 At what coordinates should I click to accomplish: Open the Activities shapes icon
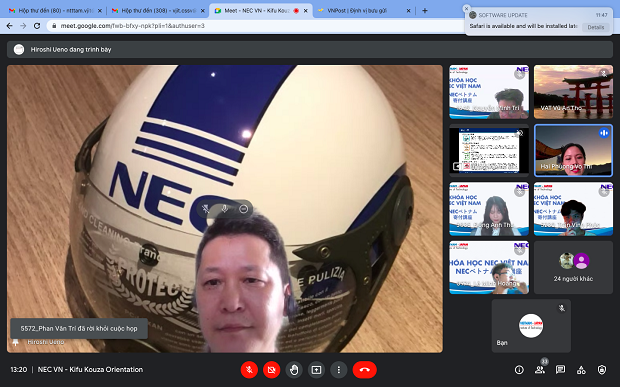(581, 370)
